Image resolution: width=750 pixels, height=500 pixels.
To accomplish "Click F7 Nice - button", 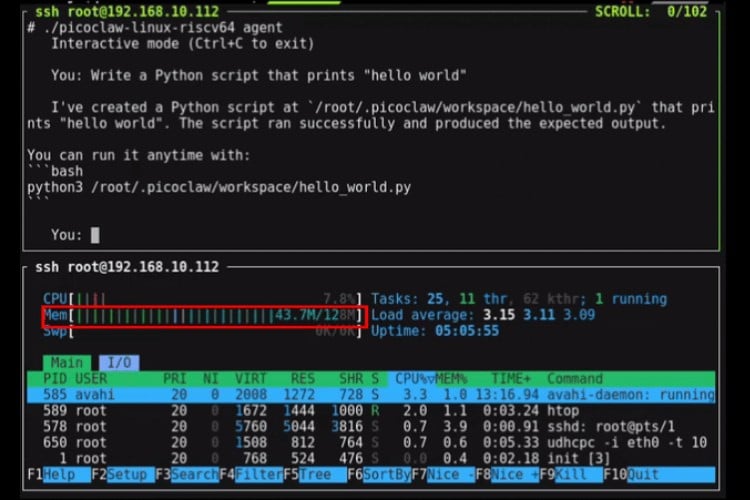I will coord(443,474).
